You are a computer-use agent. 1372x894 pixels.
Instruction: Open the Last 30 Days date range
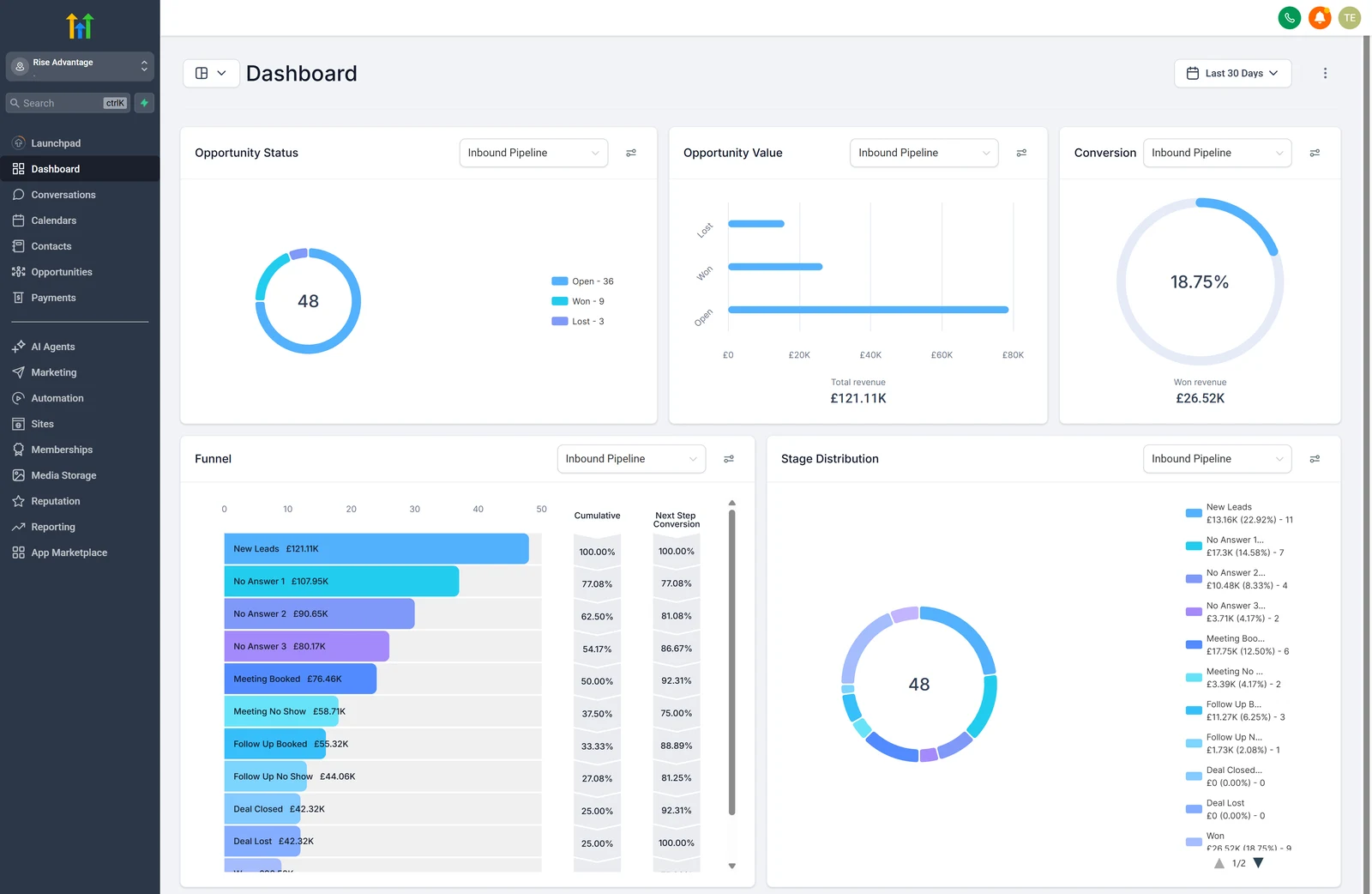pyautogui.click(x=1232, y=73)
